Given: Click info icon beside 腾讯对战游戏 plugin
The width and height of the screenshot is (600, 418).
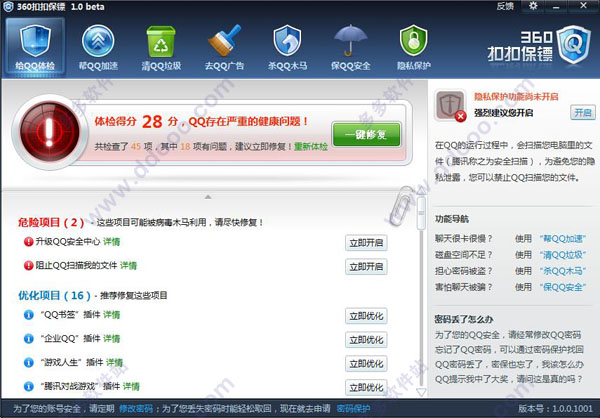Looking at the screenshot, I should 29,387.
